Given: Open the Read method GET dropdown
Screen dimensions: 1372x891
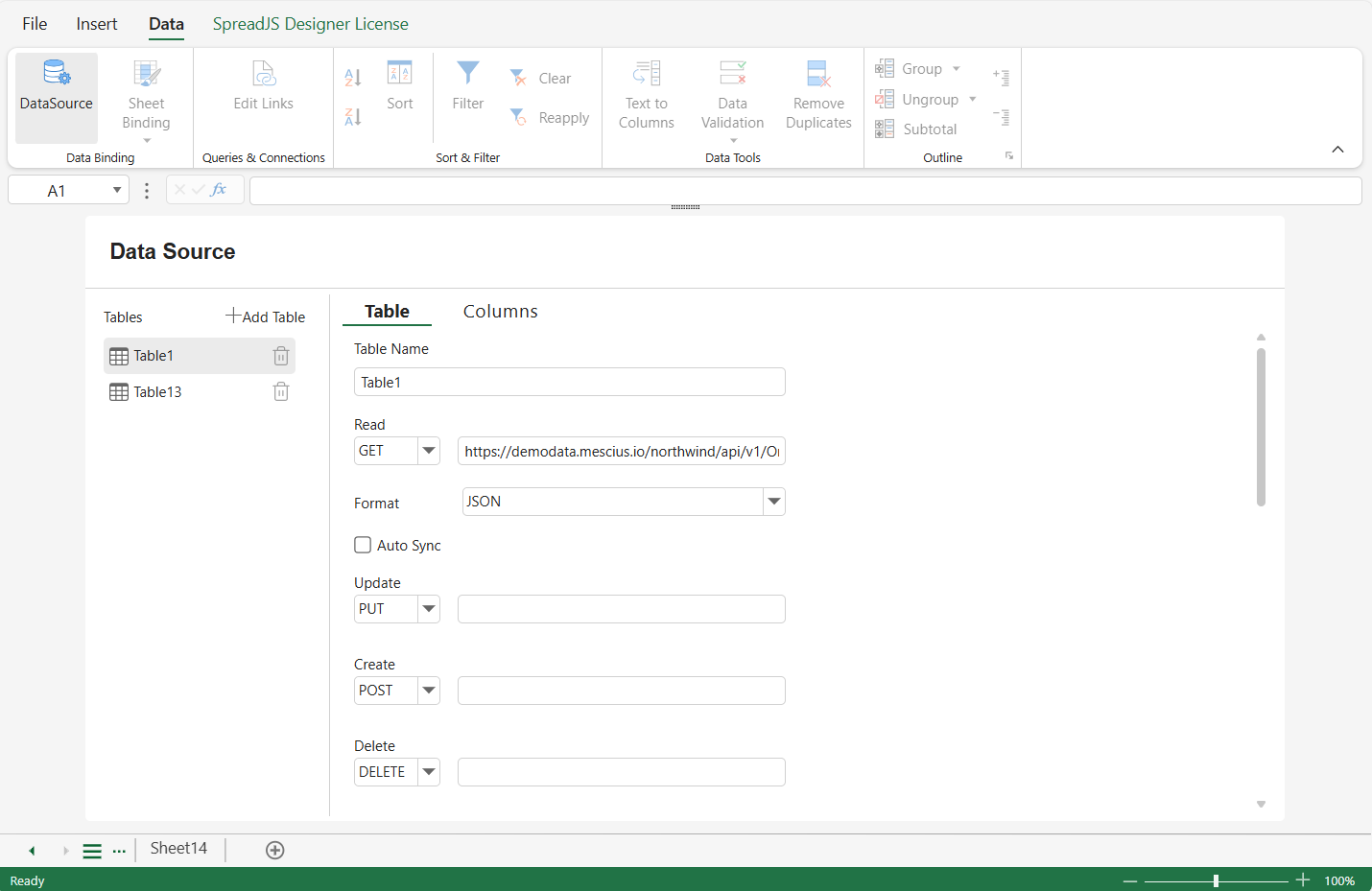Looking at the screenshot, I should pos(429,451).
